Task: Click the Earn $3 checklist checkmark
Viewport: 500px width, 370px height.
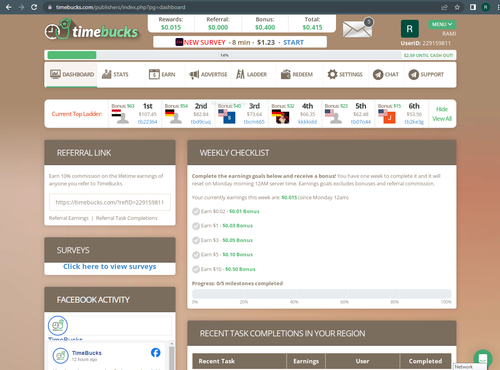Action: (196, 240)
